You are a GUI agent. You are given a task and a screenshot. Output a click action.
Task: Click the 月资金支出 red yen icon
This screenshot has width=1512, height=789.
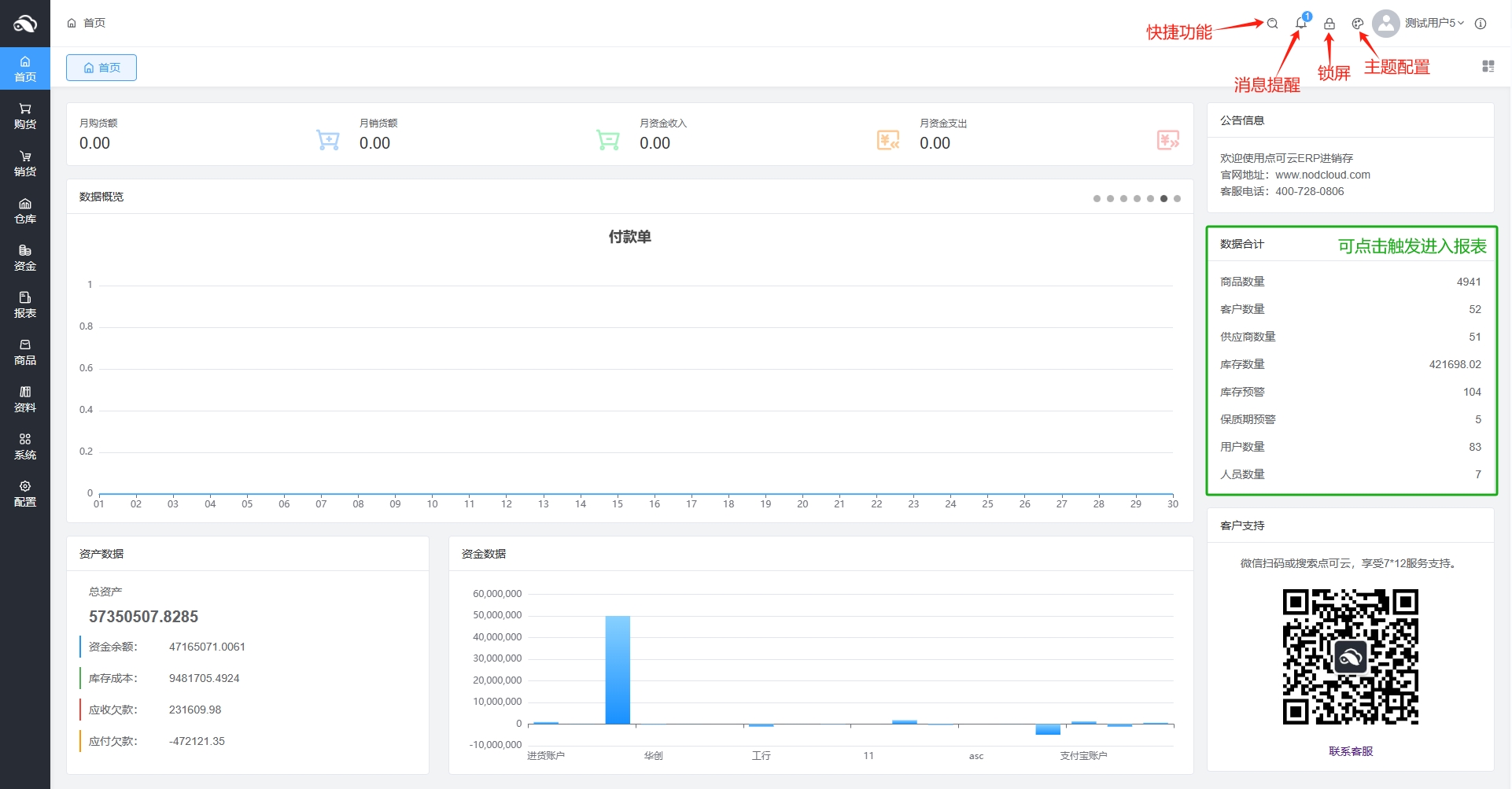1168,140
